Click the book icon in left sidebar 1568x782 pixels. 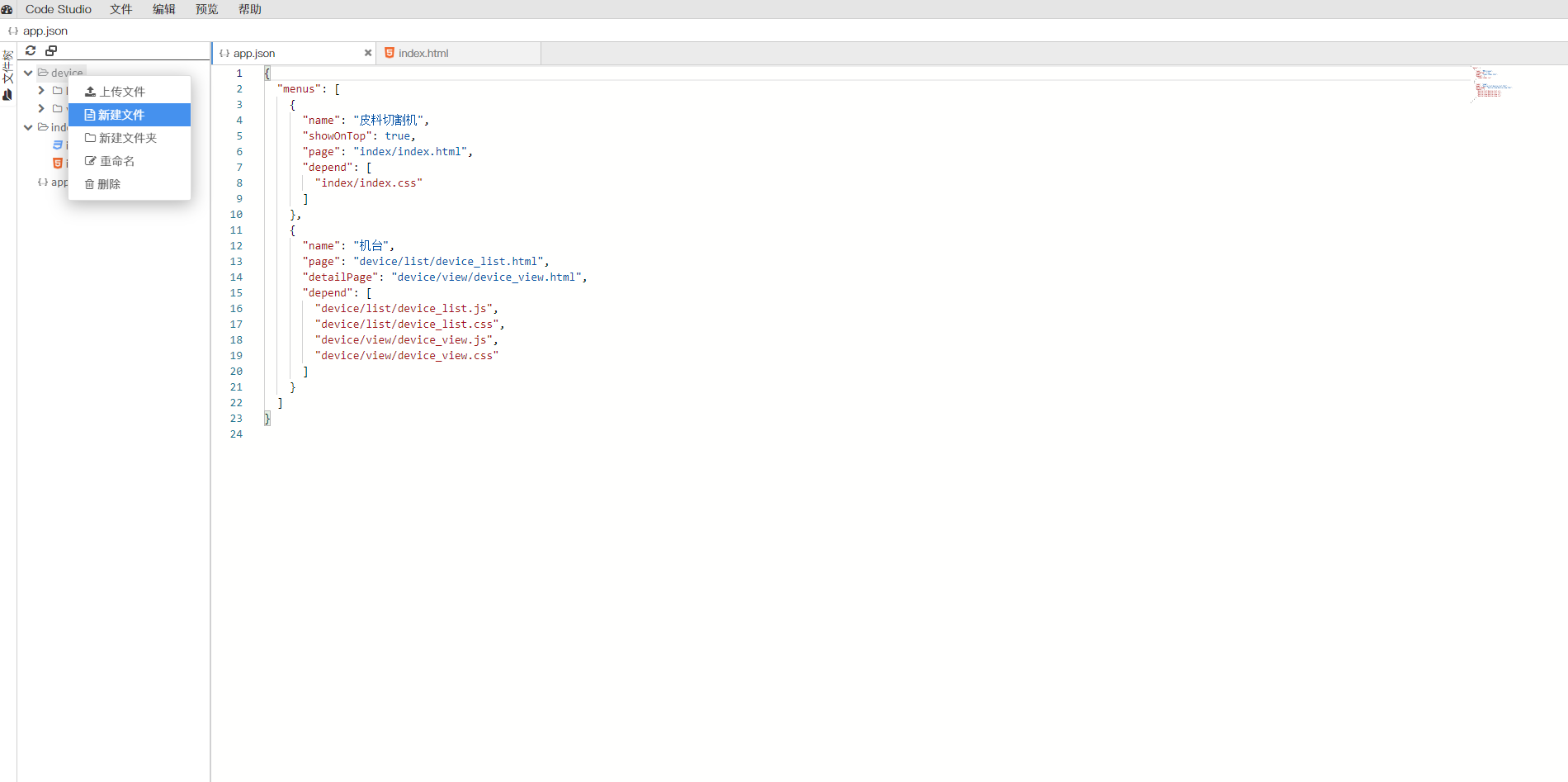(x=7, y=95)
